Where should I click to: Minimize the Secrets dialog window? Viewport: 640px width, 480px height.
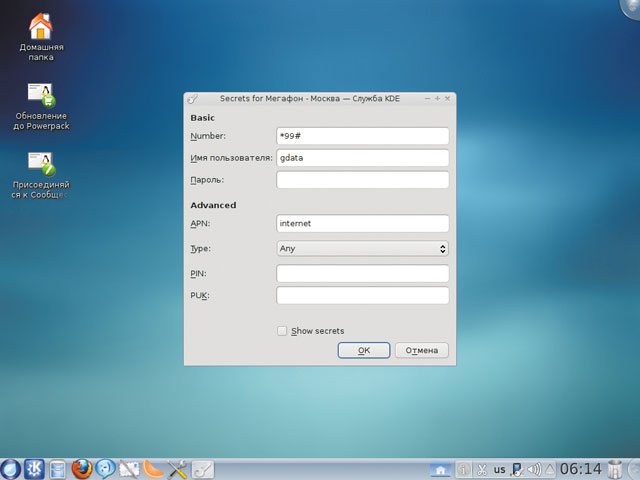tap(427, 98)
